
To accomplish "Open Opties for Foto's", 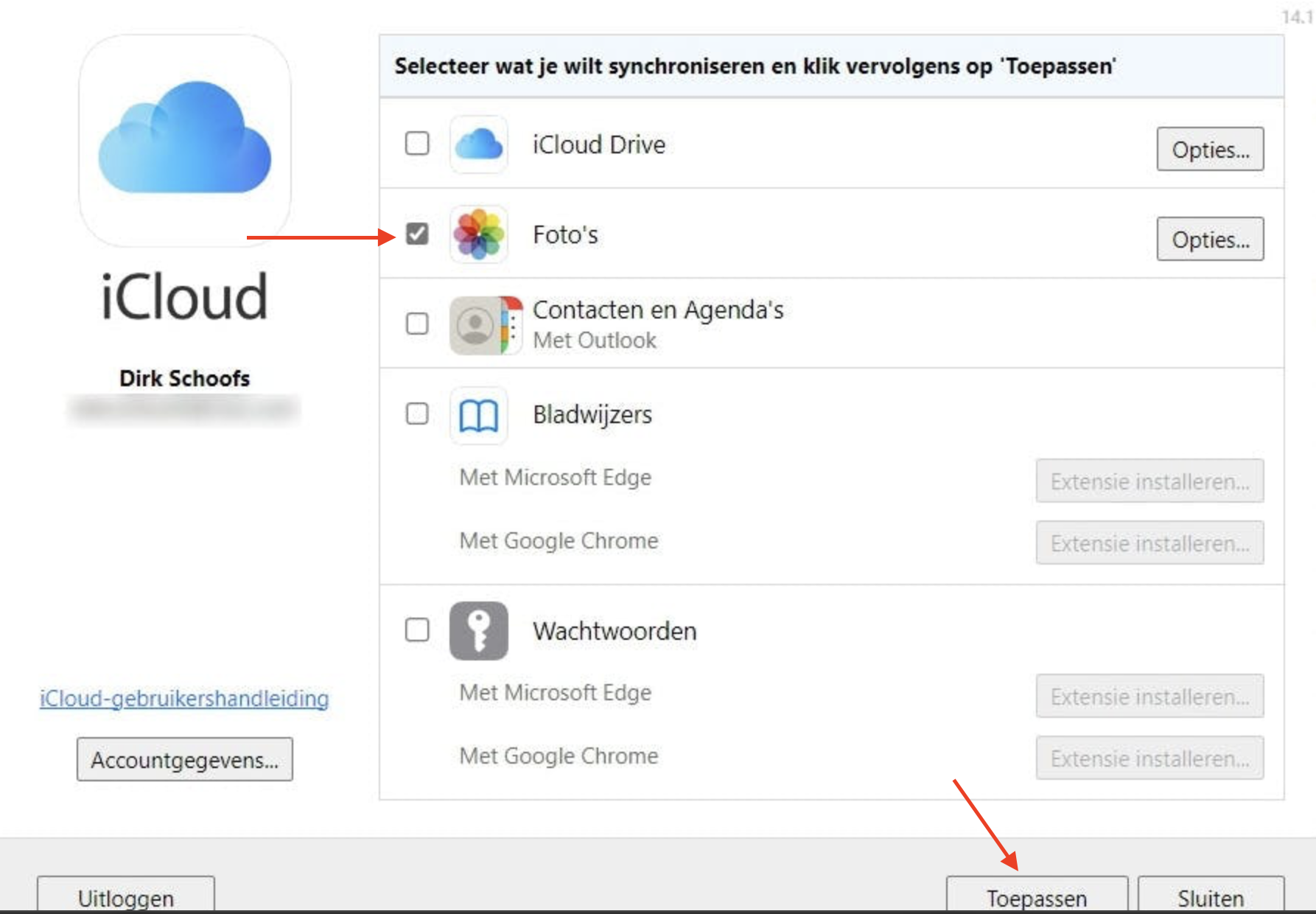I will tap(1209, 240).
